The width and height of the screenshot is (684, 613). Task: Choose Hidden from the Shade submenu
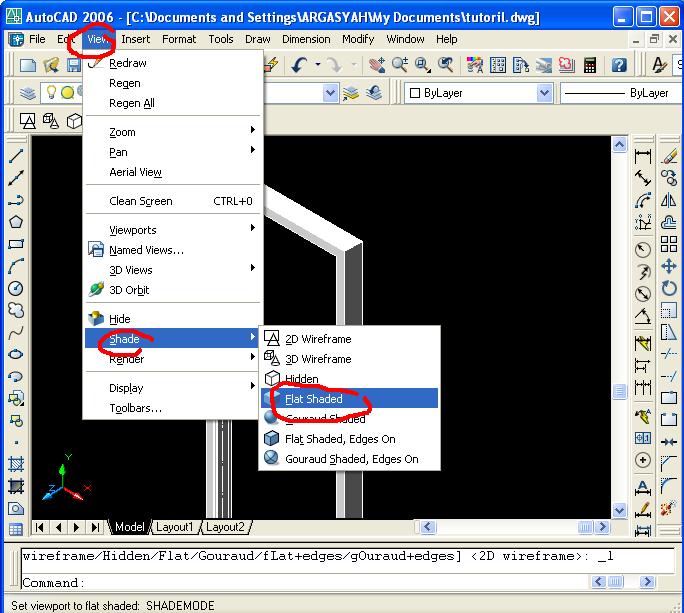click(349, 378)
